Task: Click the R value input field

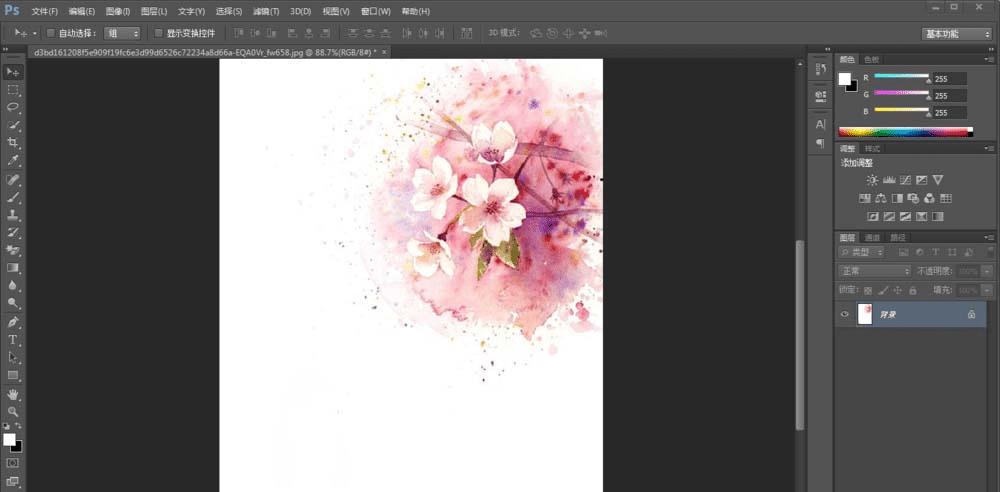Action: pyautogui.click(x=950, y=78)
